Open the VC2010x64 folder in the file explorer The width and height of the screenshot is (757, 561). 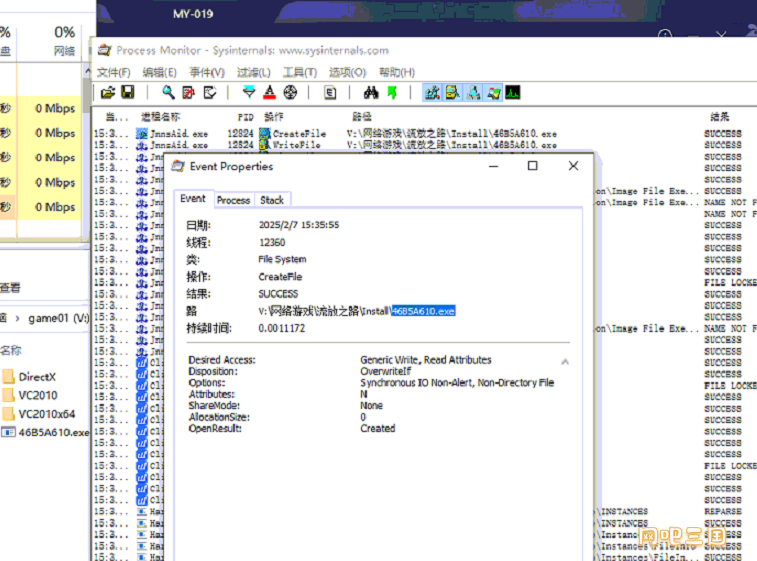pos(39,414)
